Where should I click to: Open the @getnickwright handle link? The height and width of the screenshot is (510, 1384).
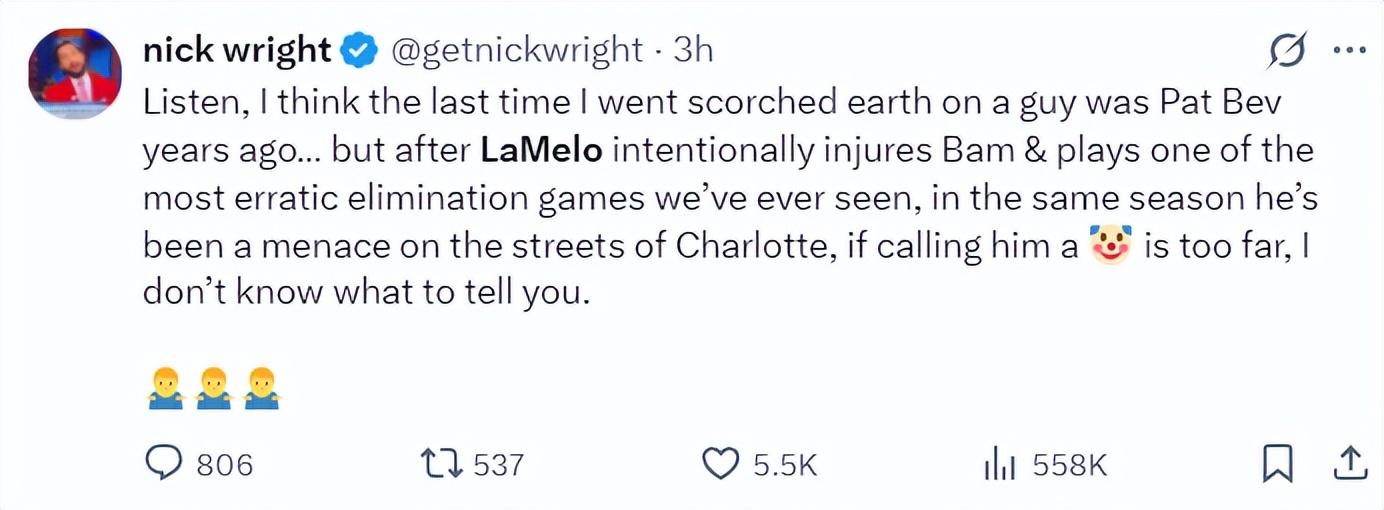point(515,50)
